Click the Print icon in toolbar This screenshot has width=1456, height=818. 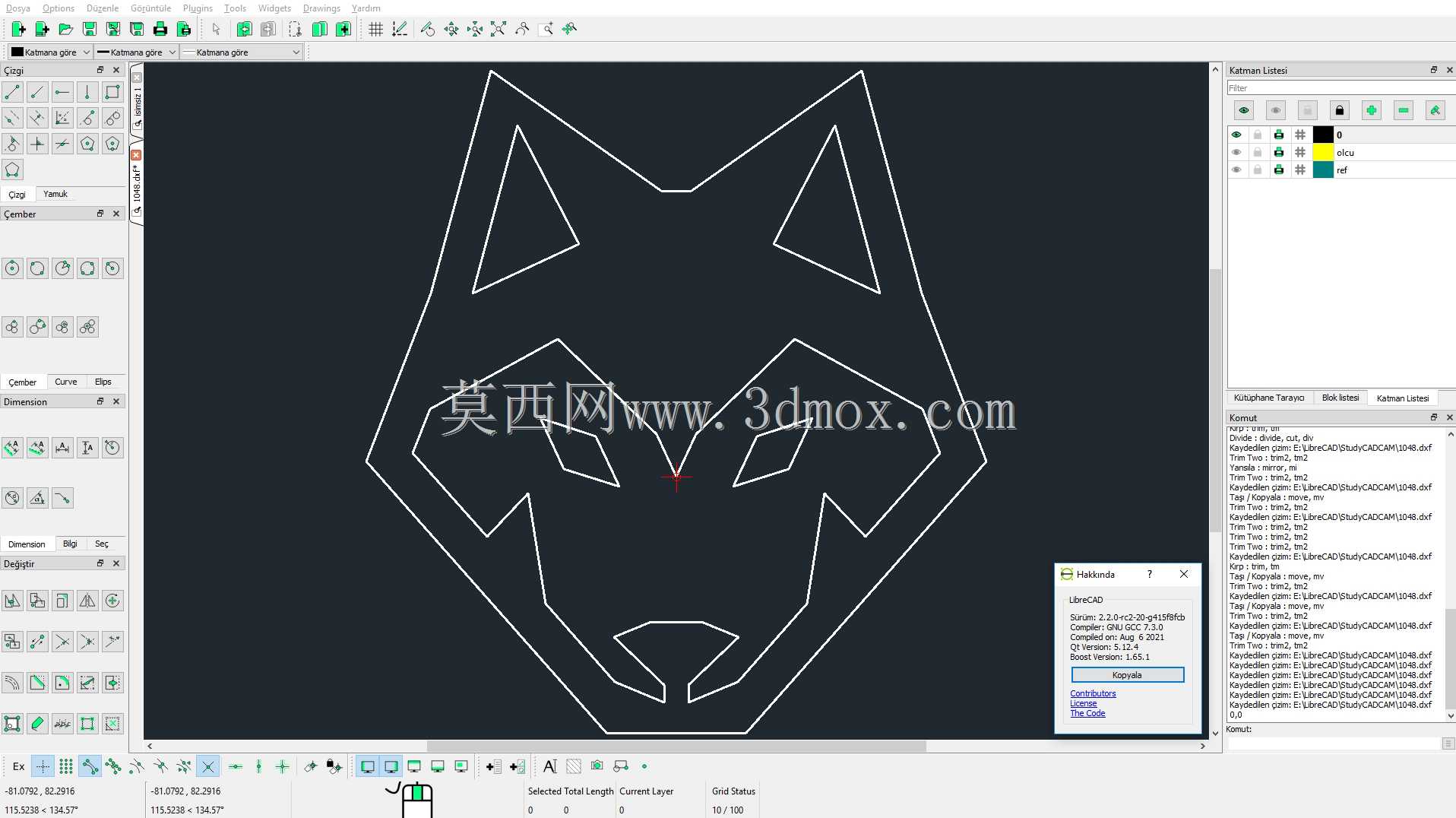[x=160, y=29]
